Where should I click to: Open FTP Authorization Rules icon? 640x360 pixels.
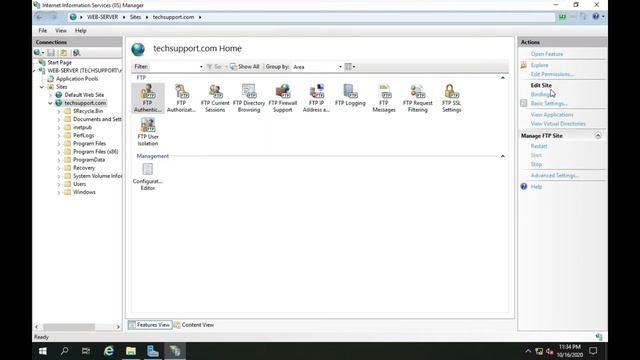tap(181, 98)
